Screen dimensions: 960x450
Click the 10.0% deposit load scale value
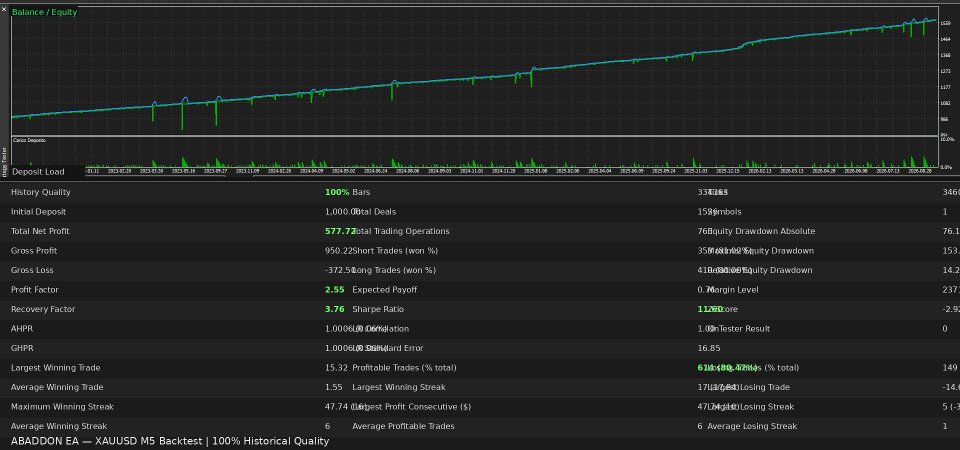(x=946, y=140)
